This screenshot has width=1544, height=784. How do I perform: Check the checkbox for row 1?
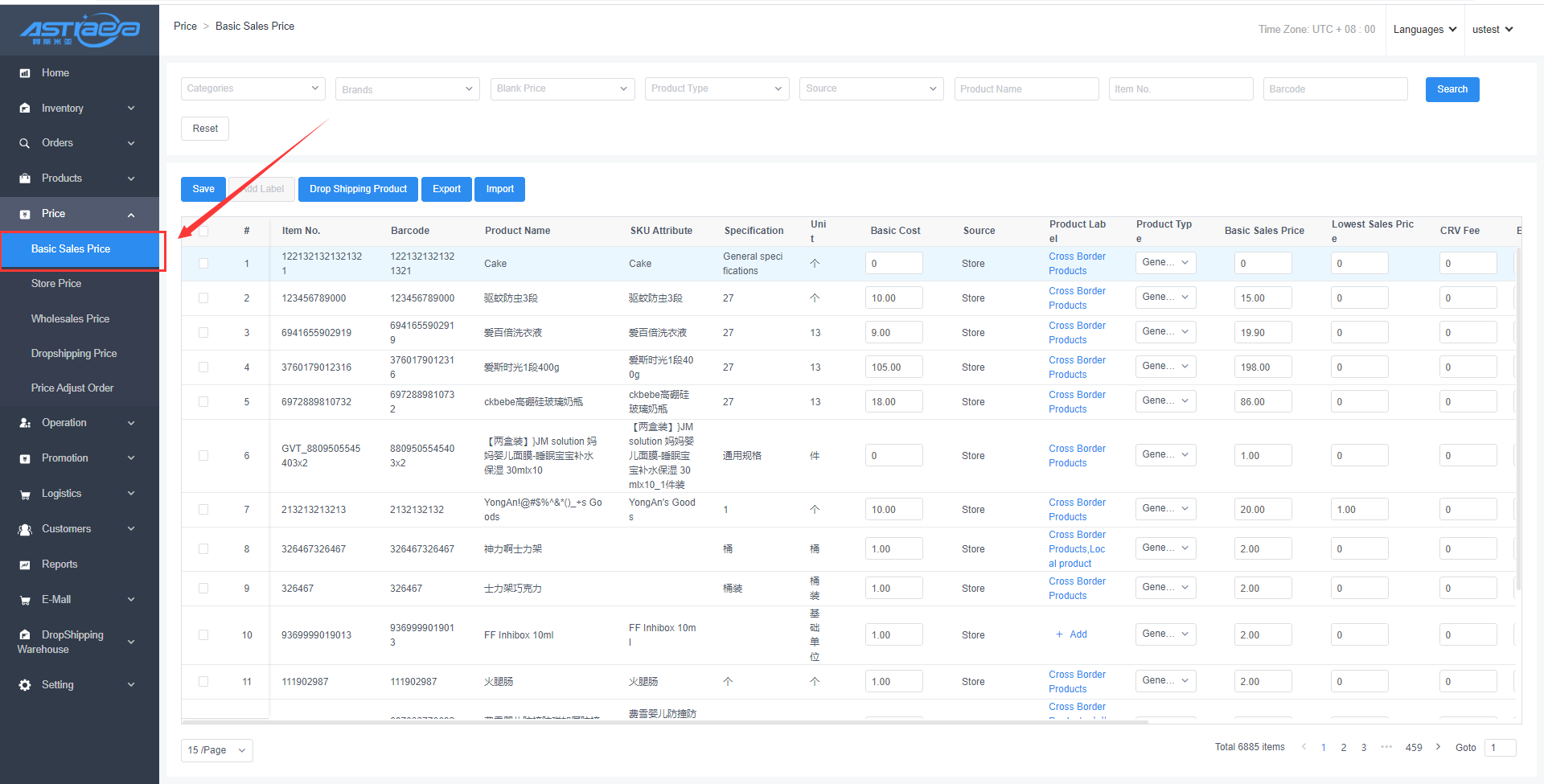click(x=203, y=264)
